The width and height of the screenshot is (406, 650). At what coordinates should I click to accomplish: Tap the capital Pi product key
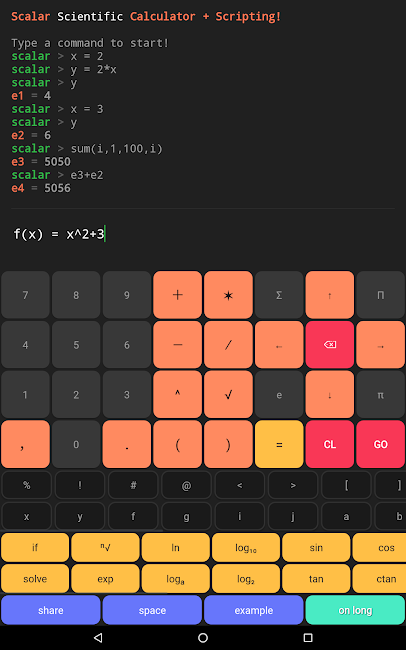tap(380, 295)
